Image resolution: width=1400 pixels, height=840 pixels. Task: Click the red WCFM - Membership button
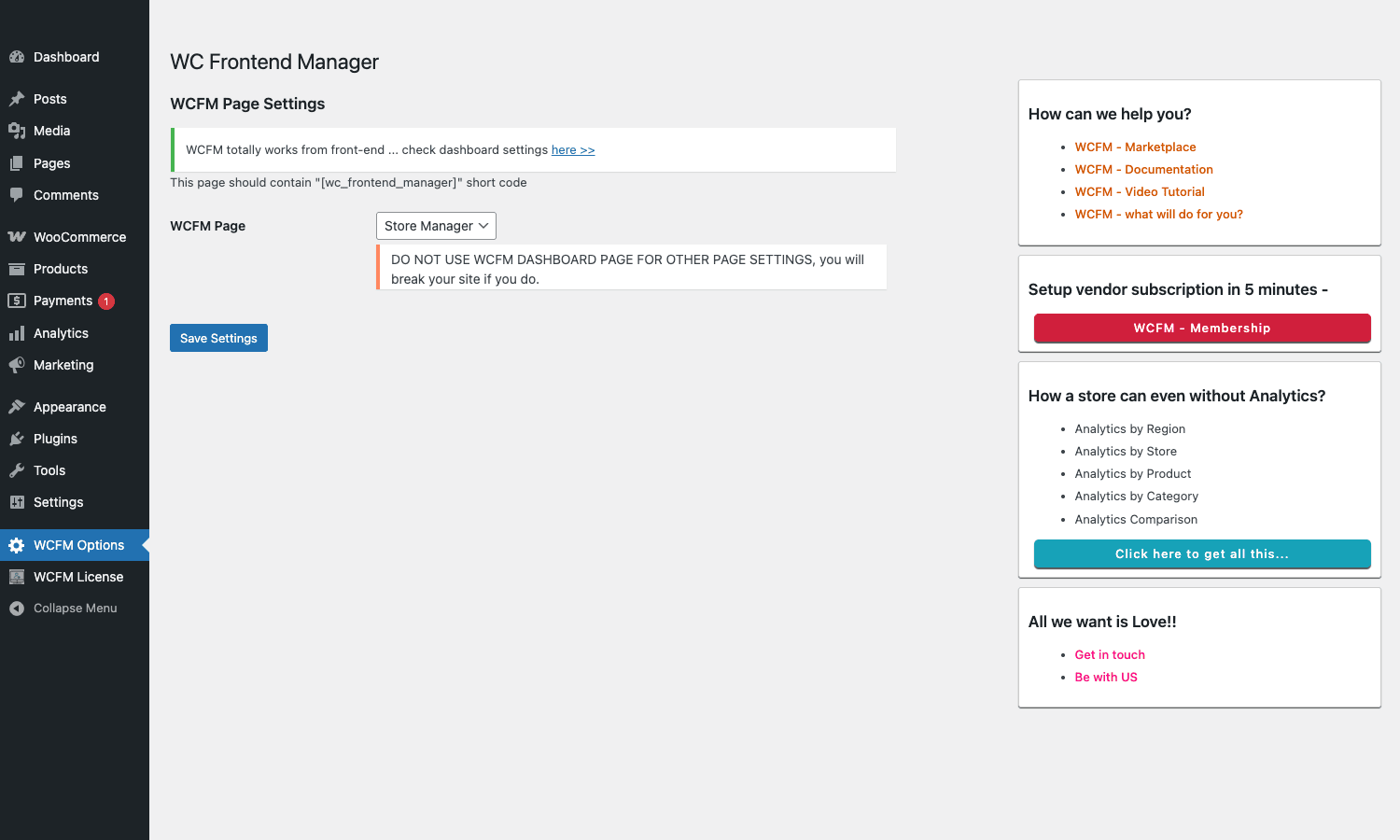click(1202, 328)
